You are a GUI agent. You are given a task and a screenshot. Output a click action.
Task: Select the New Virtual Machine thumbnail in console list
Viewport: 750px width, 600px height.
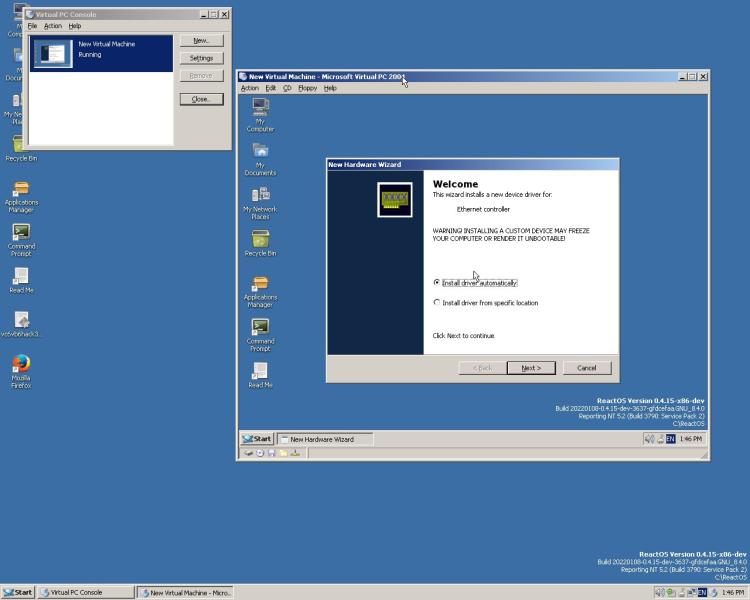(53, 53)
